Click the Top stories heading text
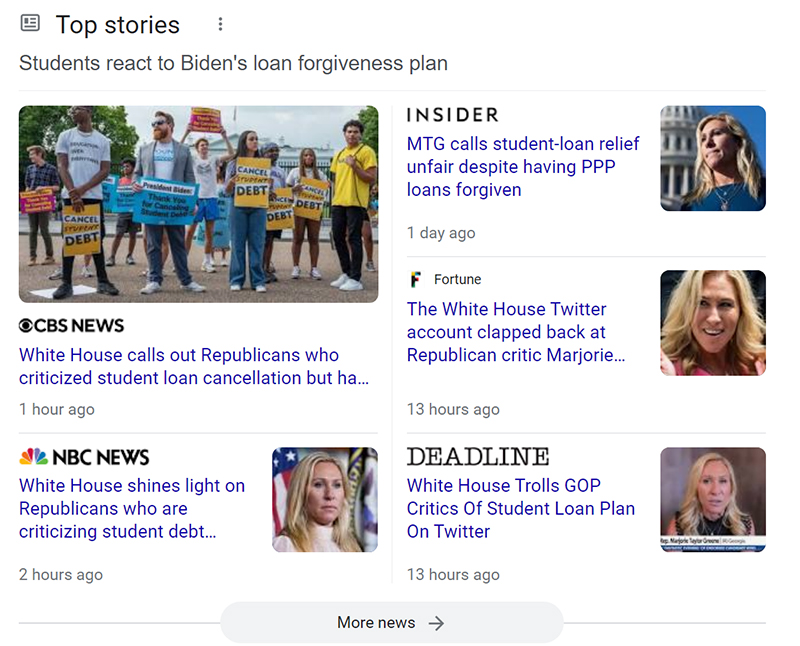Image resolution: width=800 pixels, height=646 pixels. [118, 24]
